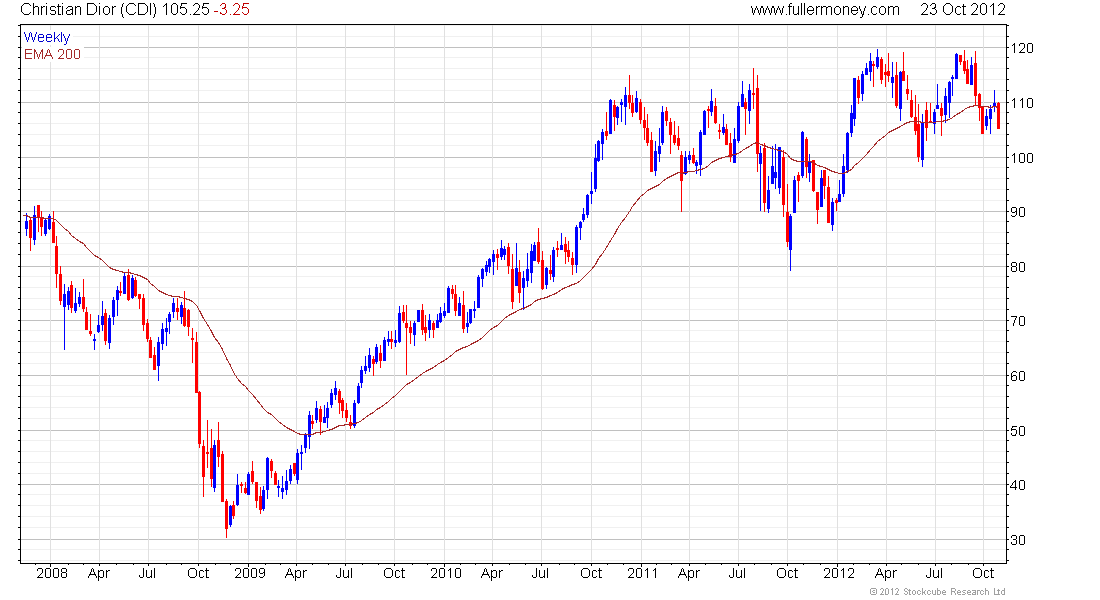Click the 40 price axis label
Image resolution: width=1100 pixels, height=600 pixels.
click(x=1018, y=485)
